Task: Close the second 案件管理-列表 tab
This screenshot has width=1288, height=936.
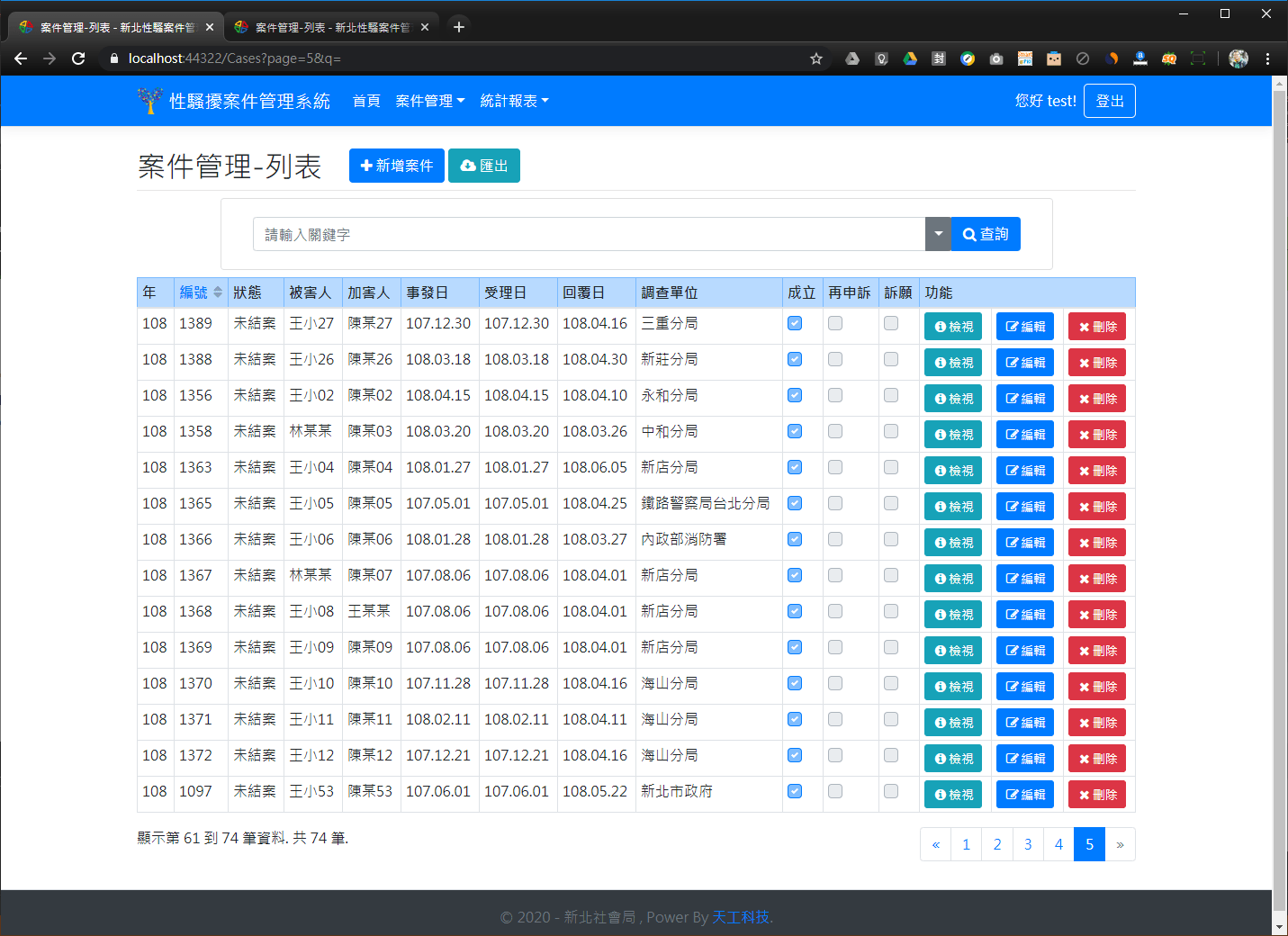Action: coord(425,27)
